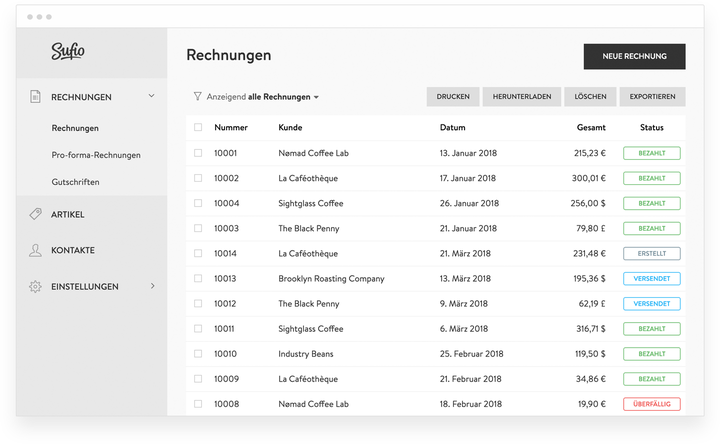
Task: Click the Einstellungen gear icon
Action: coord(35,287)
